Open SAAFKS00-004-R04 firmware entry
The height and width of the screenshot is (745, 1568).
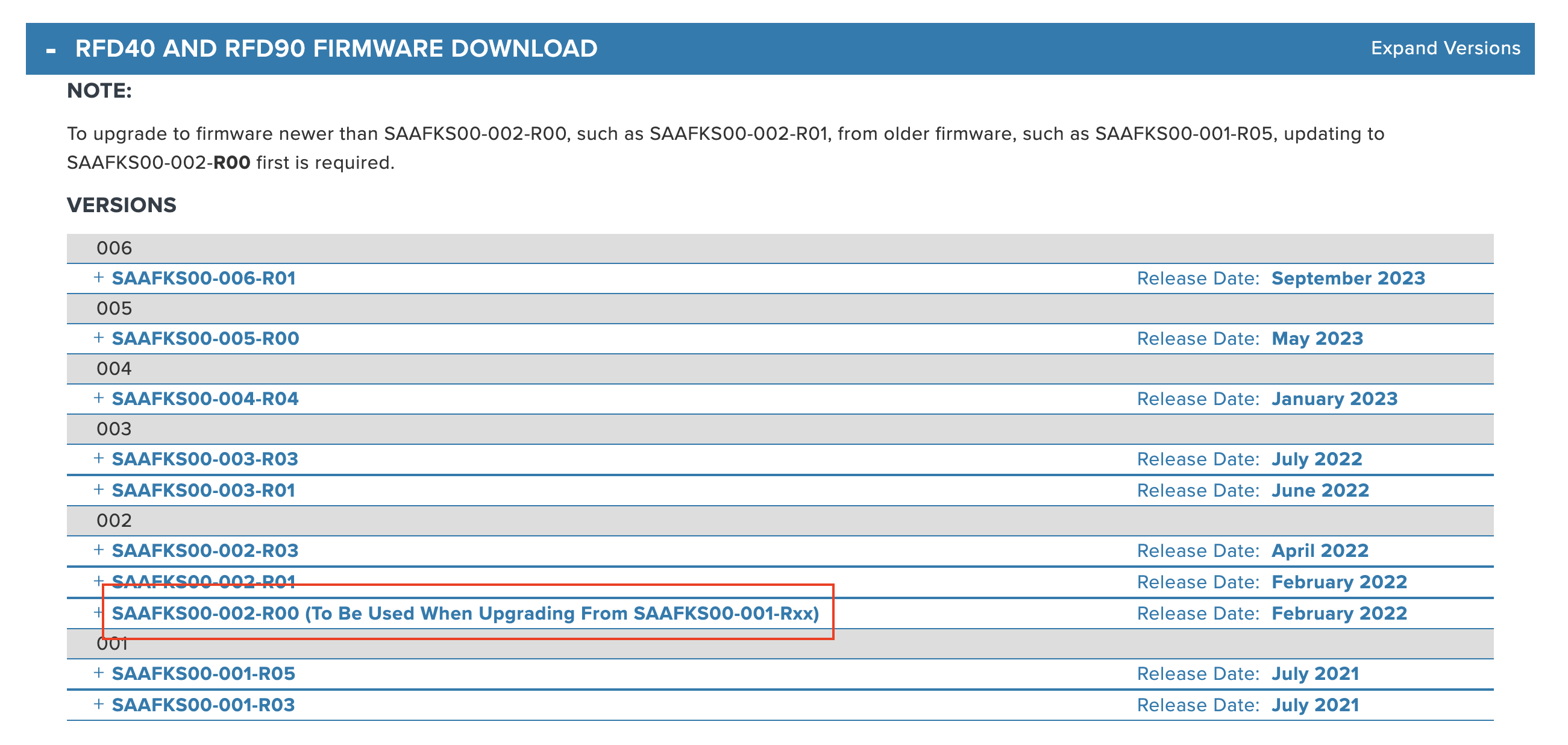[205, 399]
